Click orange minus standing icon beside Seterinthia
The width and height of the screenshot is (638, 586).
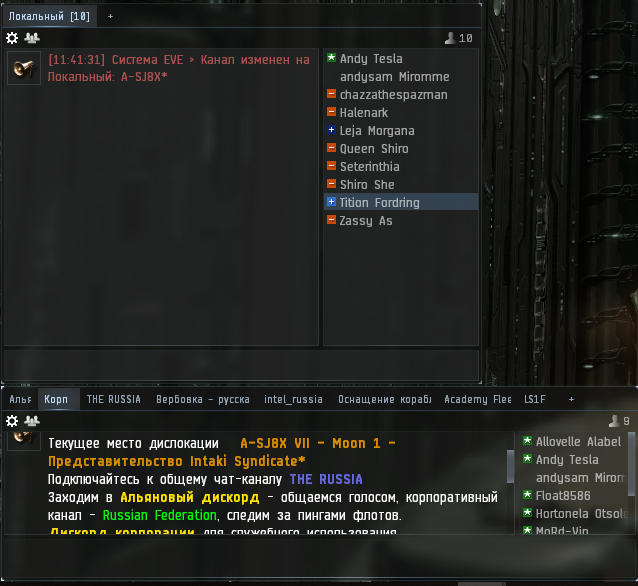tap(332, 166)
